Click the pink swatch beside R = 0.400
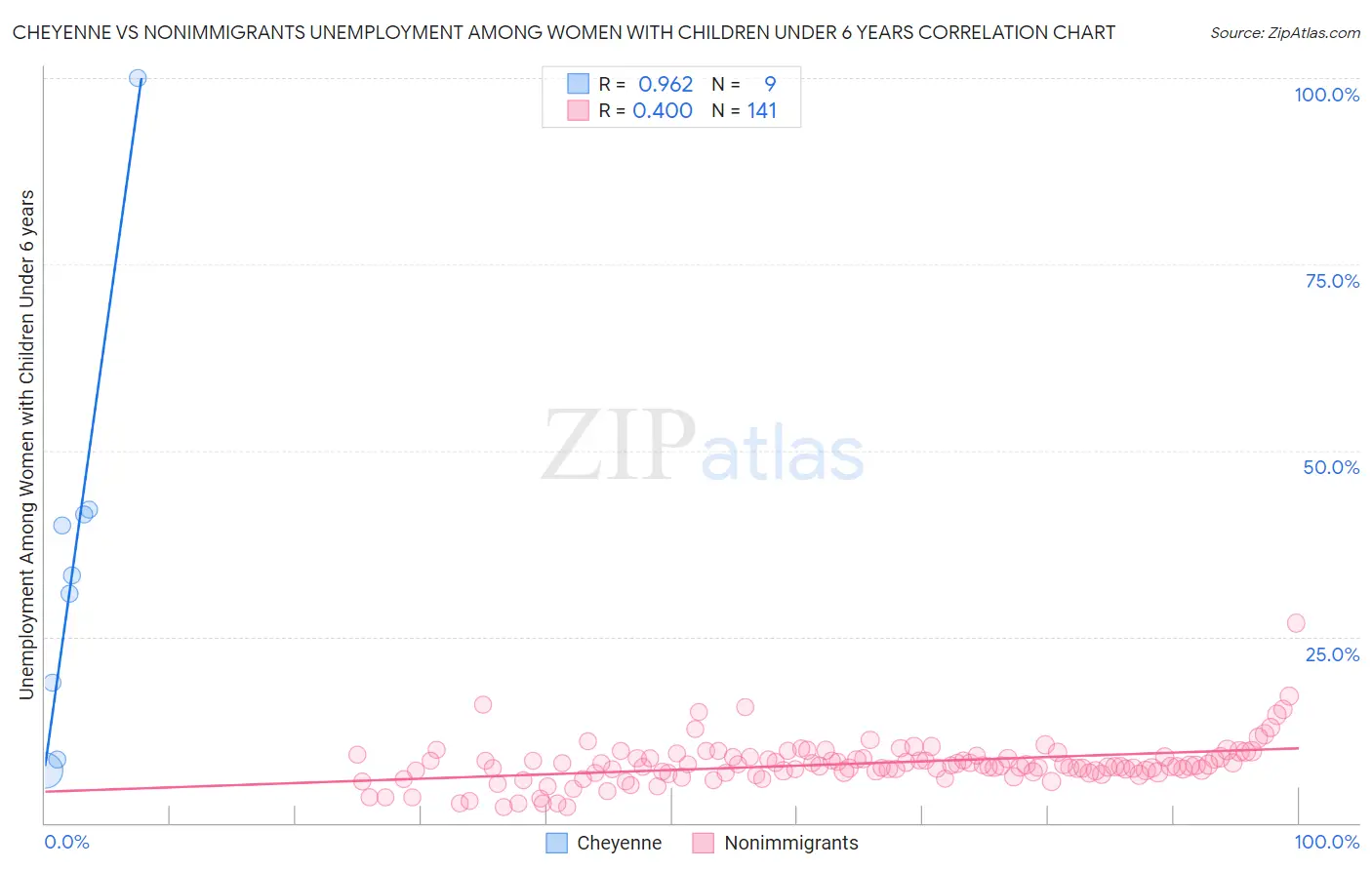 tap(578, 110)
